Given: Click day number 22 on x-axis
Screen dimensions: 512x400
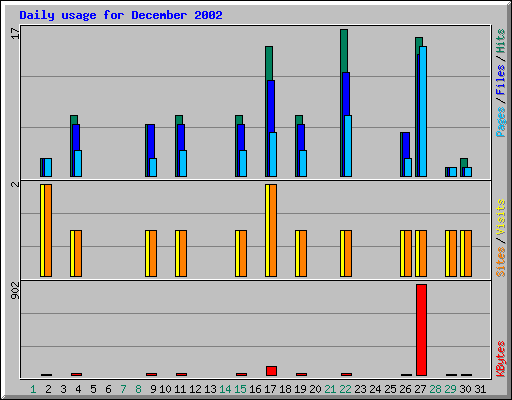Looking at the screenshot, I should (x=345, y=389).
